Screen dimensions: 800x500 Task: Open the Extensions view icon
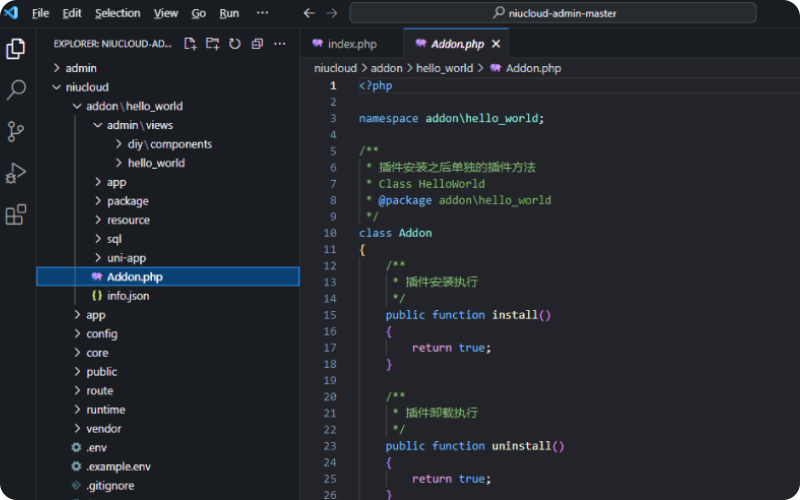(x=16, y=215)
